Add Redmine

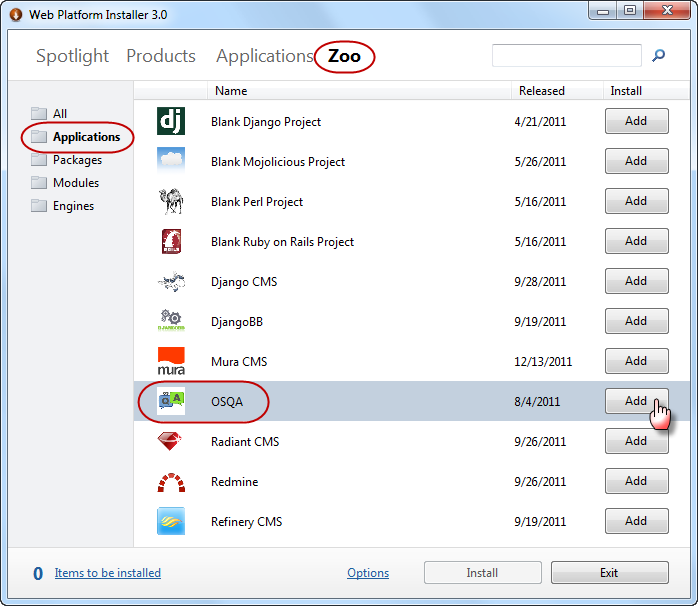coord(637,481)
